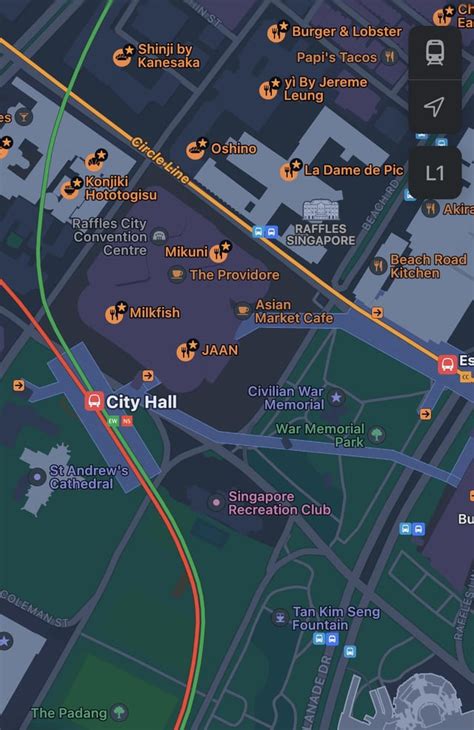
Task: Tap The Providore cafe icon
Action: coord(177,274)
